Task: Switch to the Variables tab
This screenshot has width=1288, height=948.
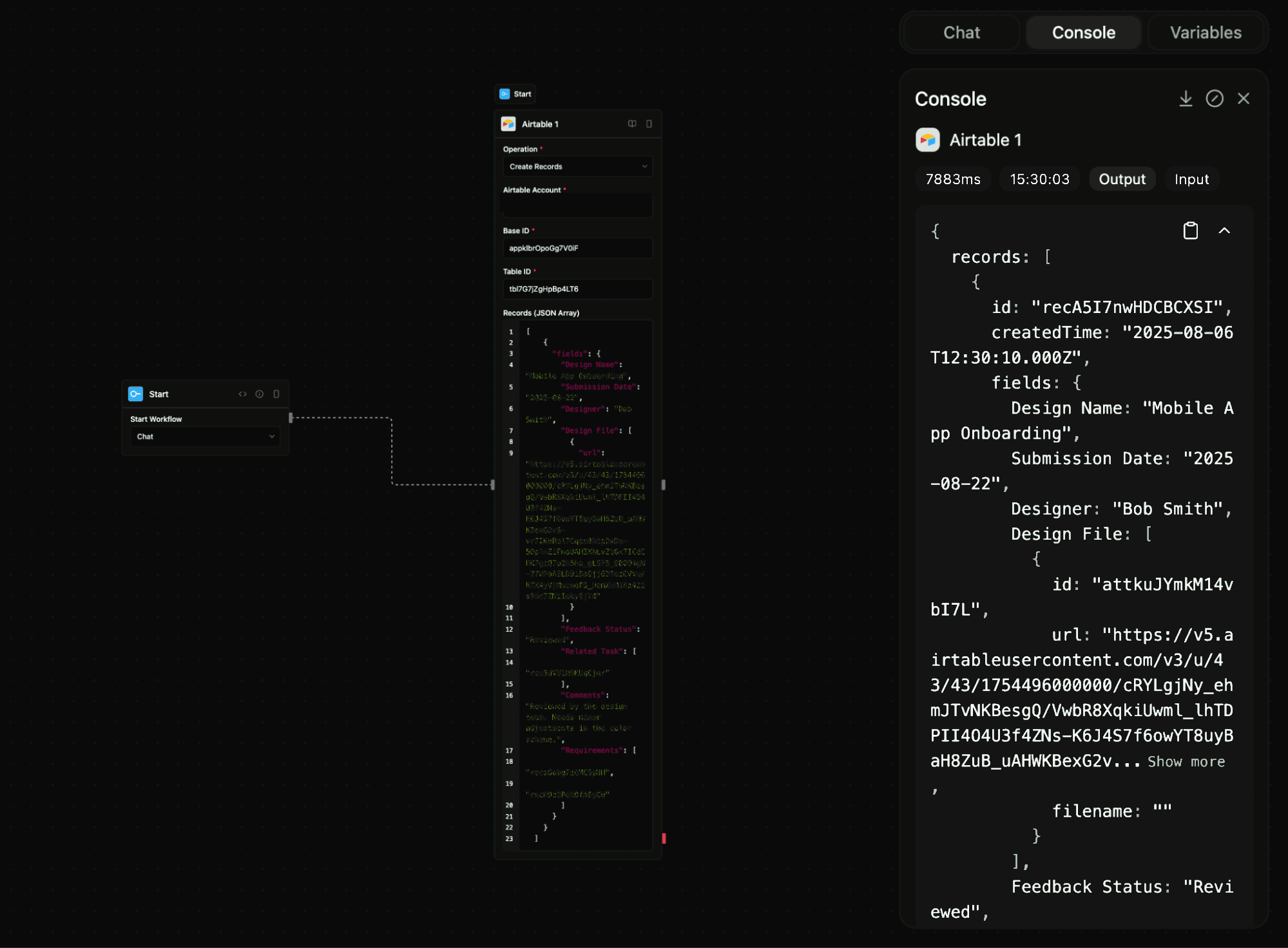Action: tap(1206, 32)
